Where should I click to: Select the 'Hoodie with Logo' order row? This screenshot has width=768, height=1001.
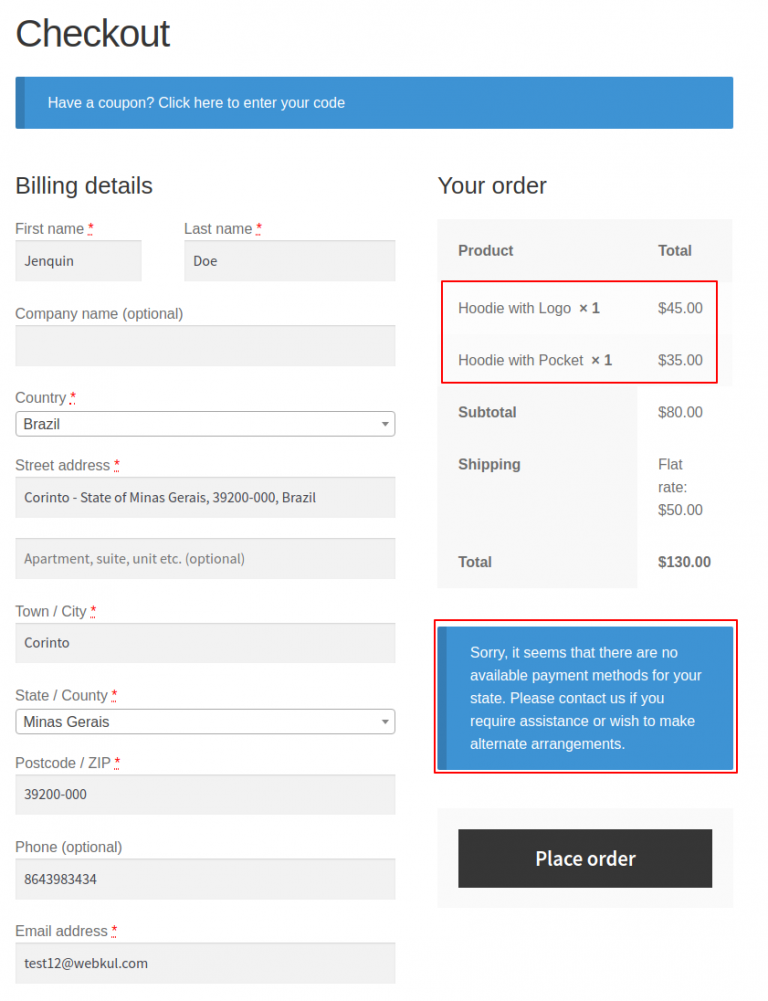pos(579,308)
